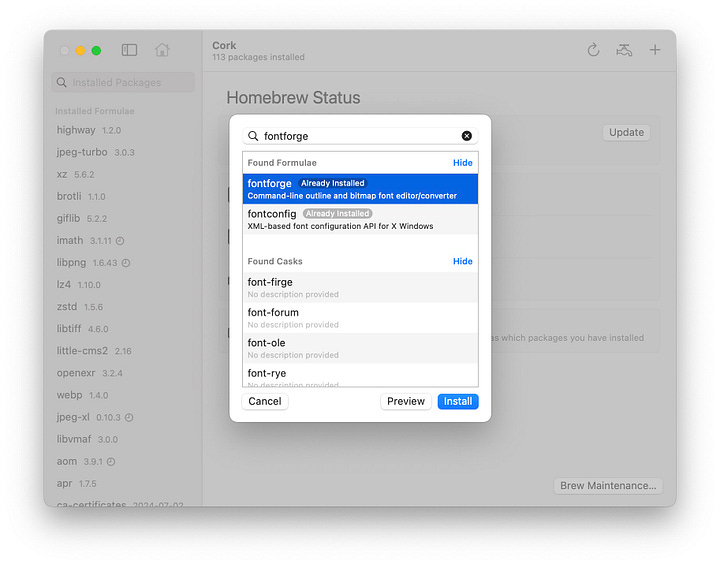Click the Preview button
Screen dimensions: 720x565
406,401
